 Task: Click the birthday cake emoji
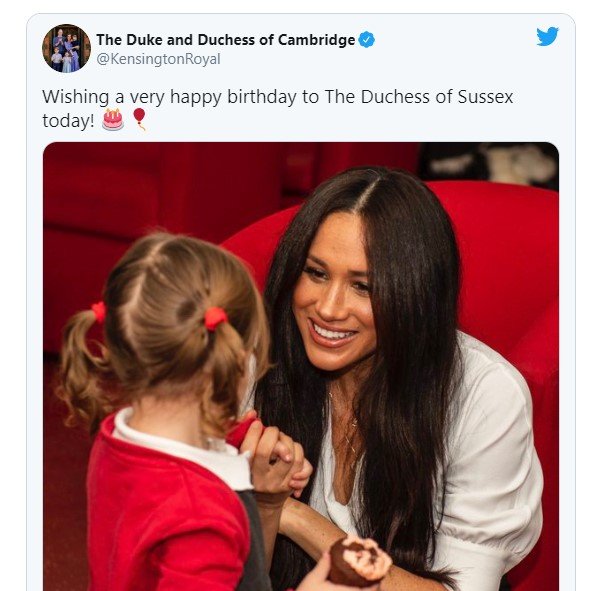coord(113,119)
